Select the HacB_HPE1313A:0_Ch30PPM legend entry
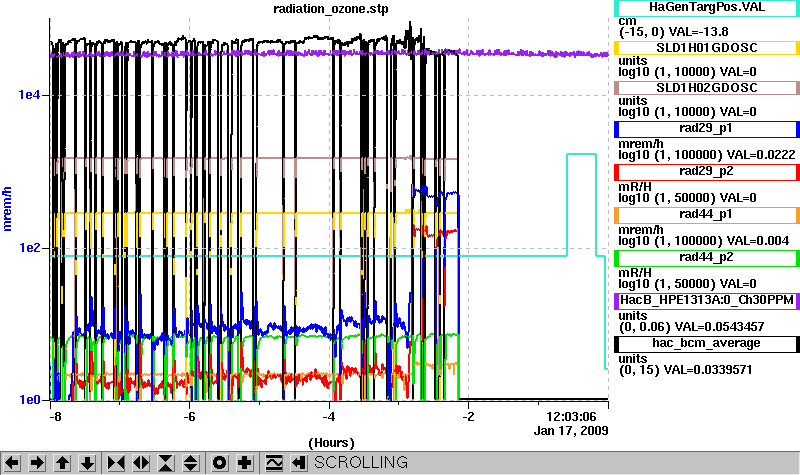This screenshot has height=475, width=800. 707,301
